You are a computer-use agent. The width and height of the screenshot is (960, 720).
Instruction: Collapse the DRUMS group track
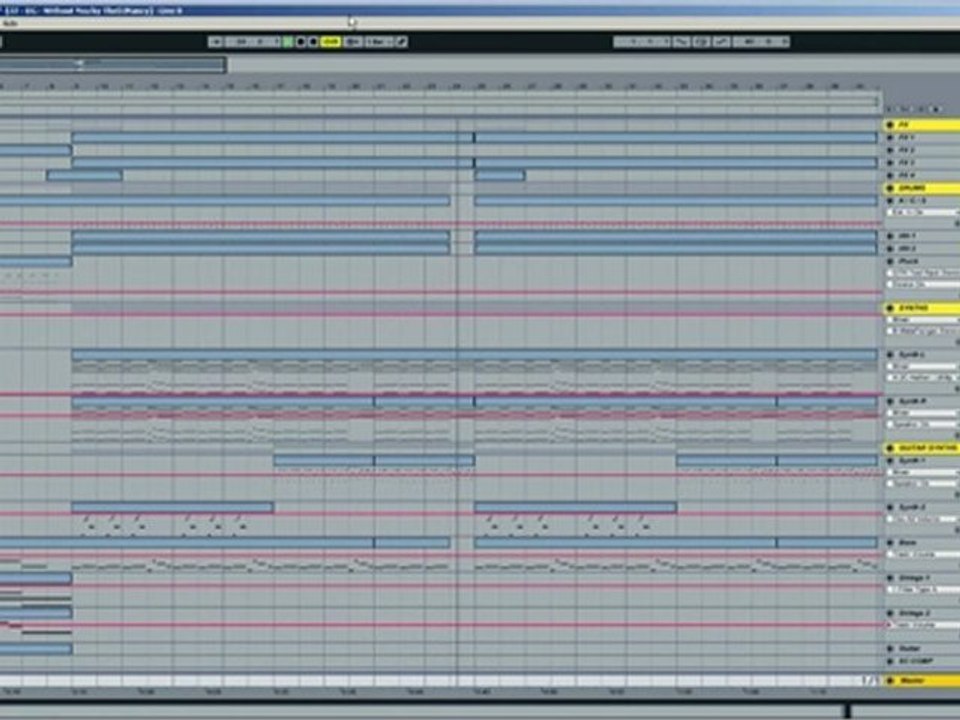click(x=890, y=188)
